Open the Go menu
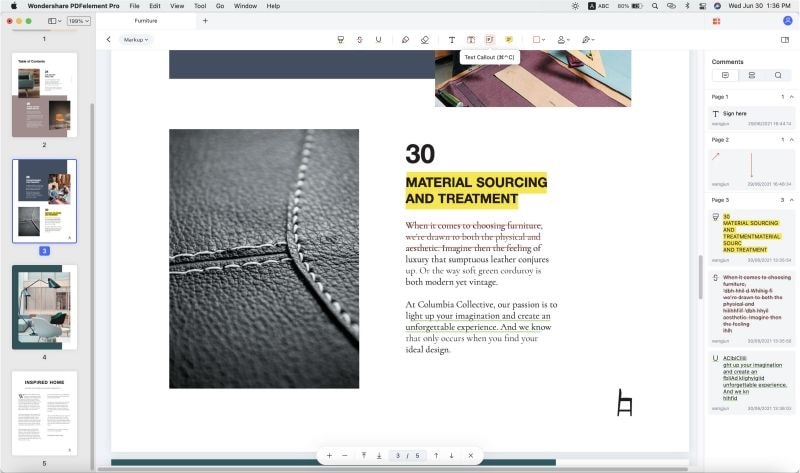The height and width of the screenshot is (473, 800). pos(220,6)
